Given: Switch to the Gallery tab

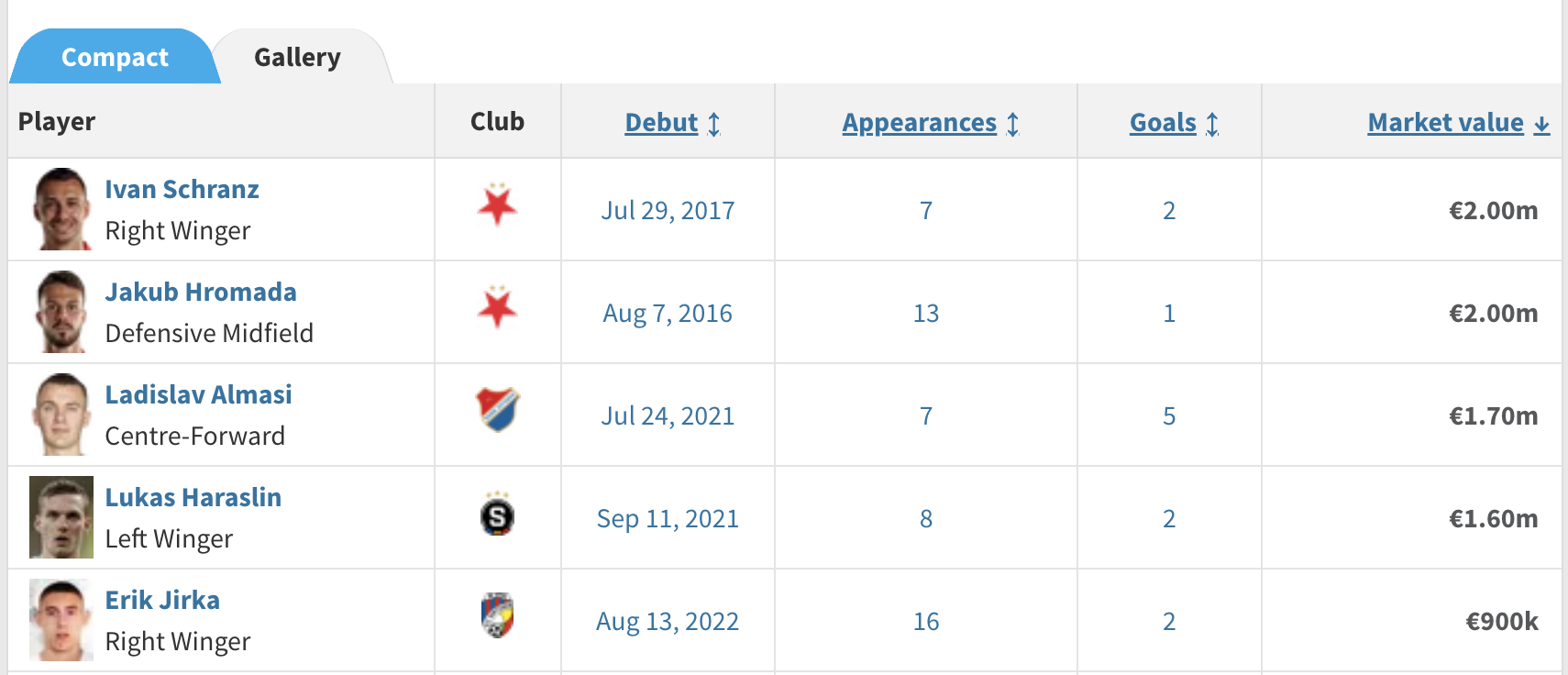Looking at the screenshot, I should pos(297,57).
